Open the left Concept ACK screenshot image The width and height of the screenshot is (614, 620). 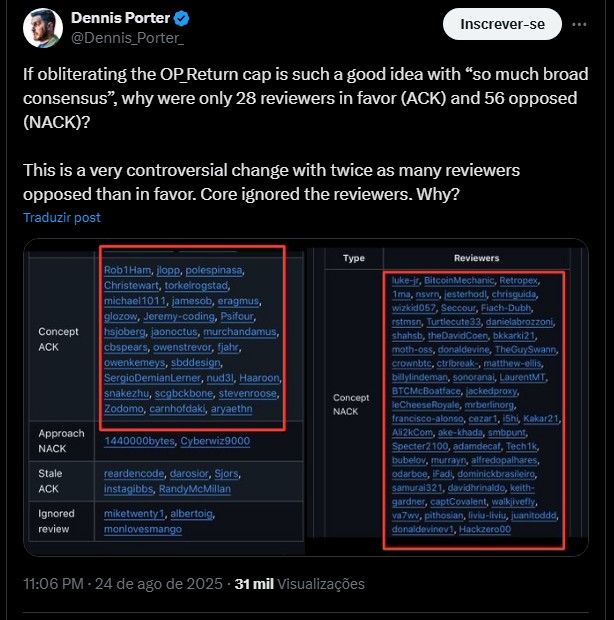pos(164,397)
